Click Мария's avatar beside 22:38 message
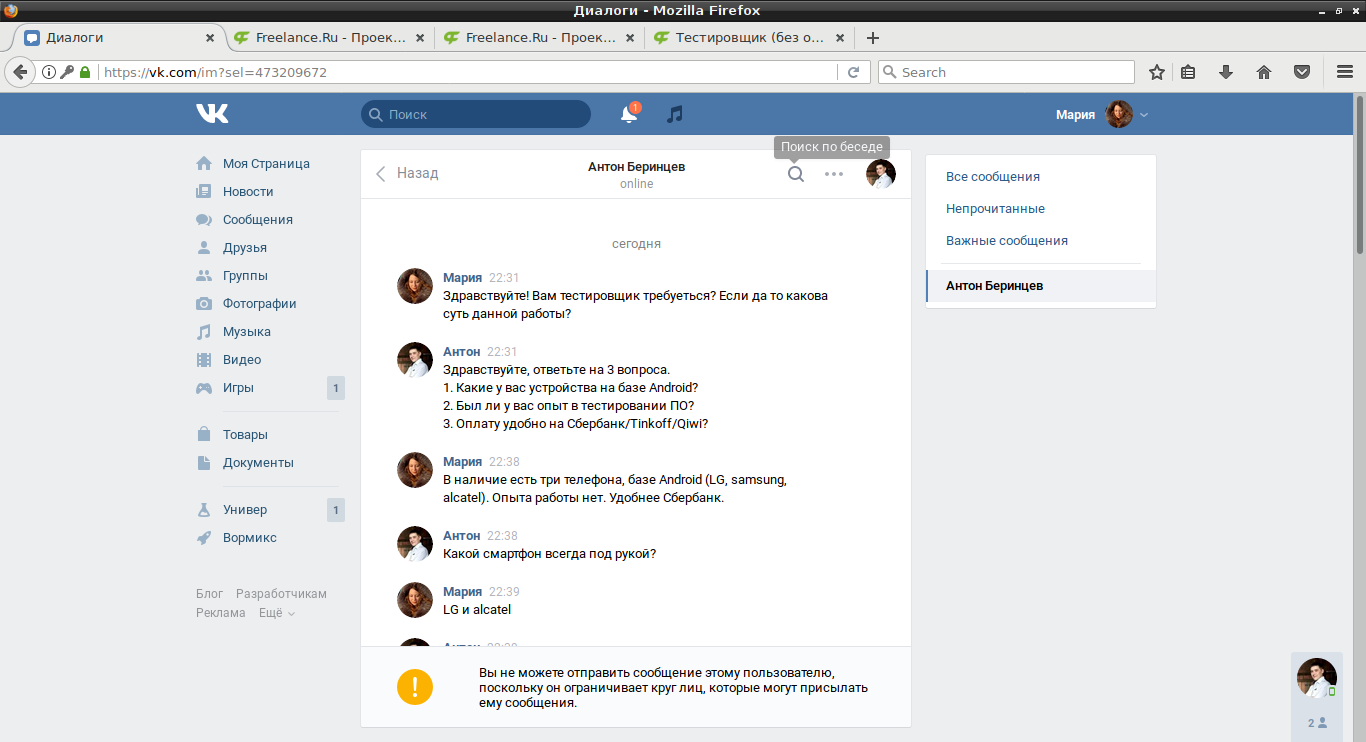Screen dimensions: 1366x742 pos(415,470)
